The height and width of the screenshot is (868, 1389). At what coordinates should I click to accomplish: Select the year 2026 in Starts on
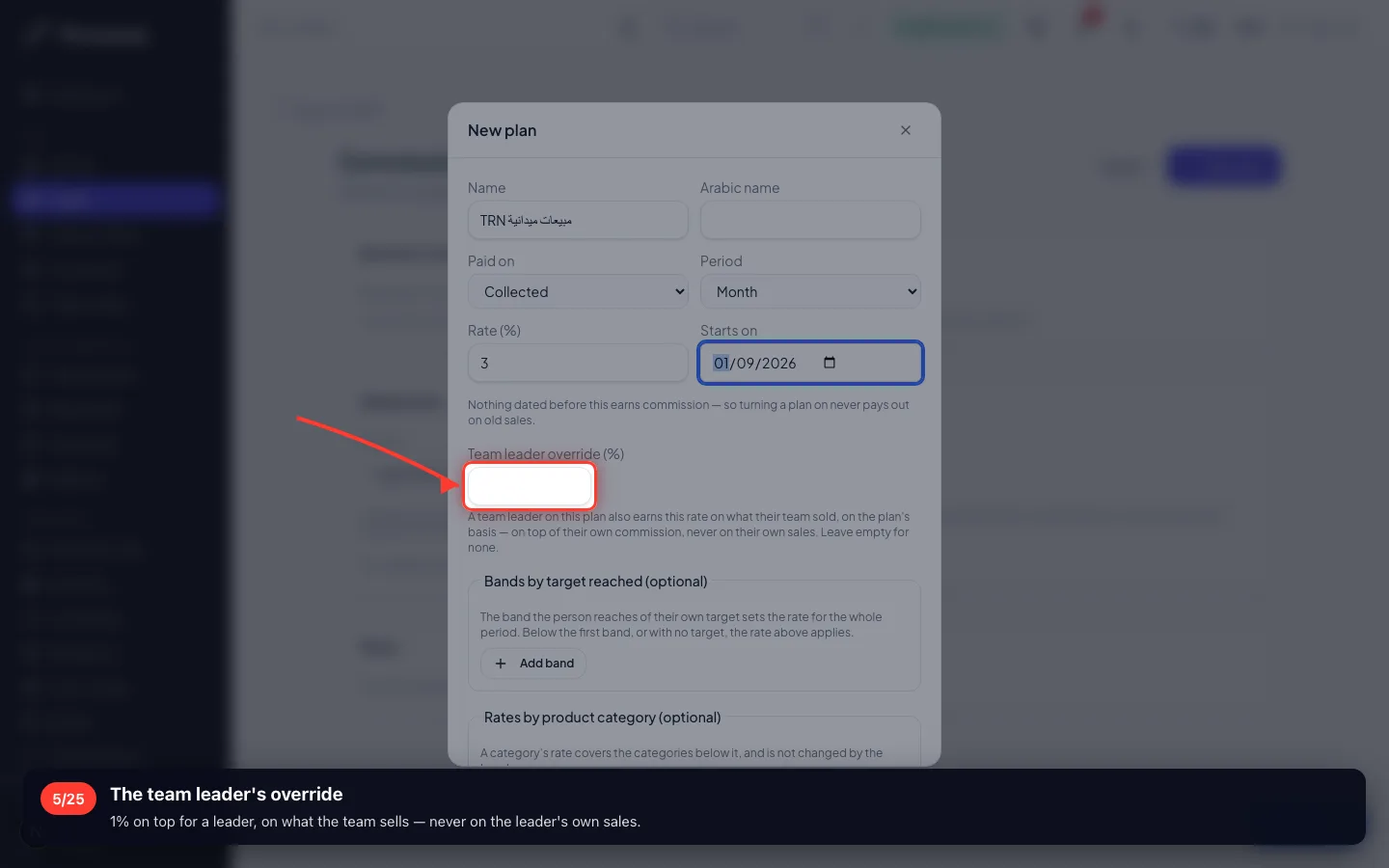pyautogui.click(x=778, y=364)
